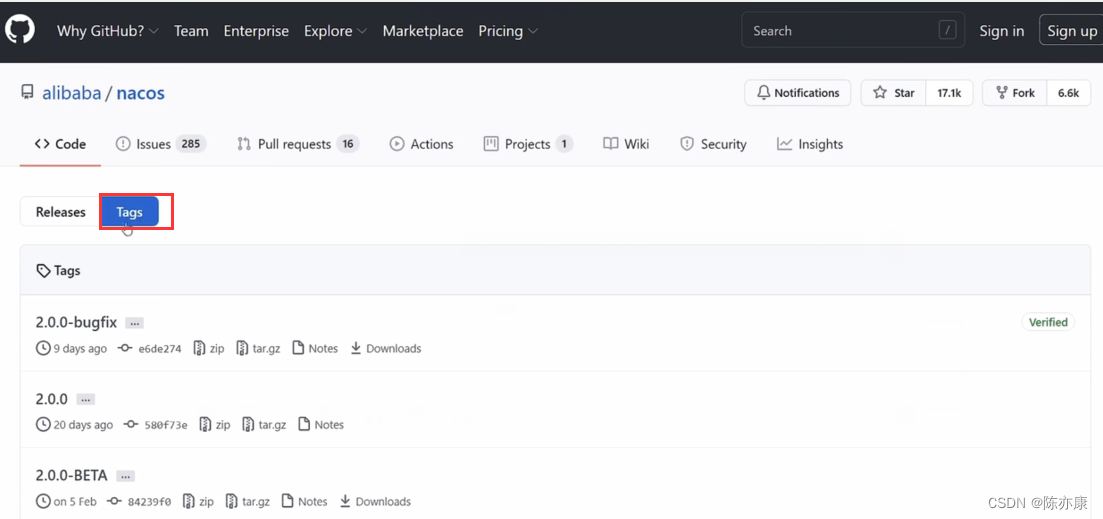Open the Wiki tab

click(626, 144)
